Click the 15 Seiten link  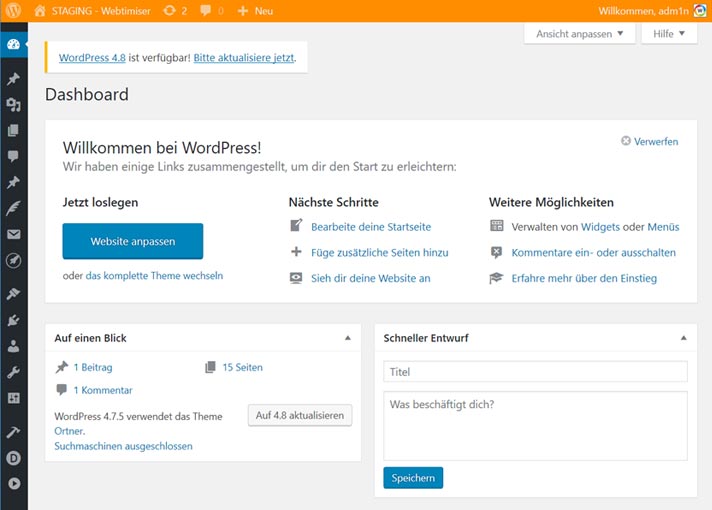(242, 367)
